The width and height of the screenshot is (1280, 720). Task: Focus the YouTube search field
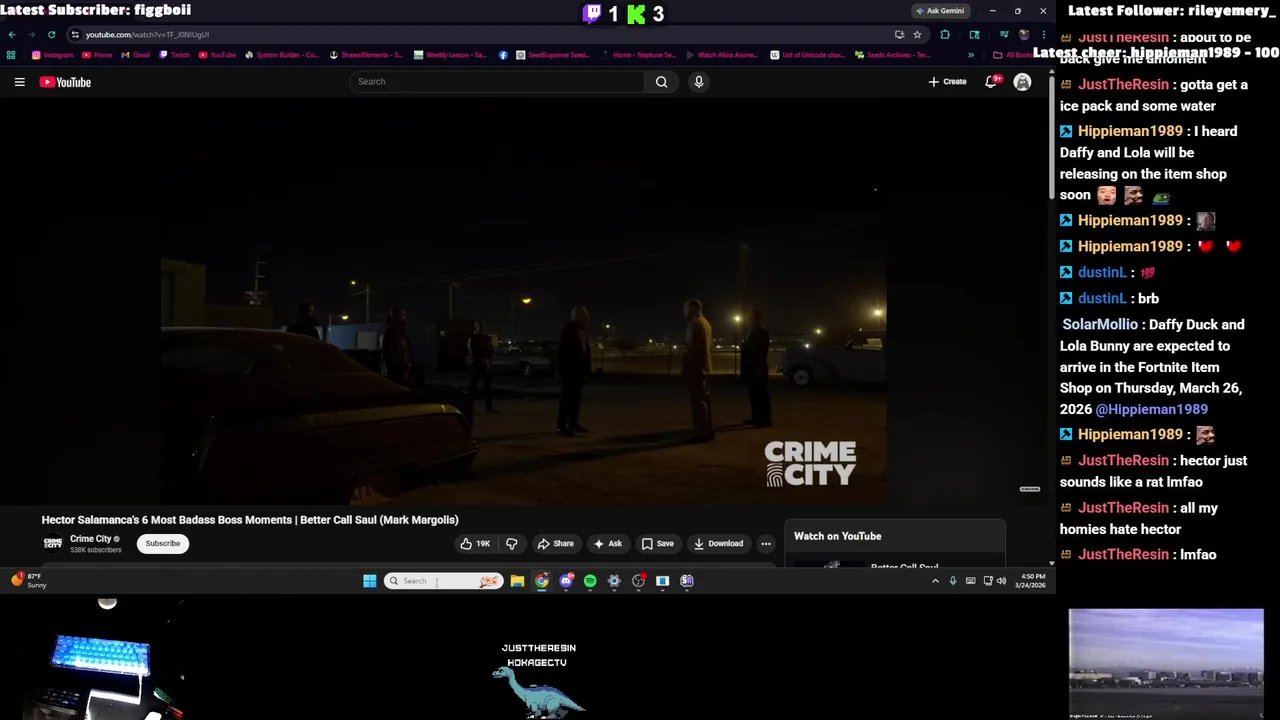coord(497,82)
